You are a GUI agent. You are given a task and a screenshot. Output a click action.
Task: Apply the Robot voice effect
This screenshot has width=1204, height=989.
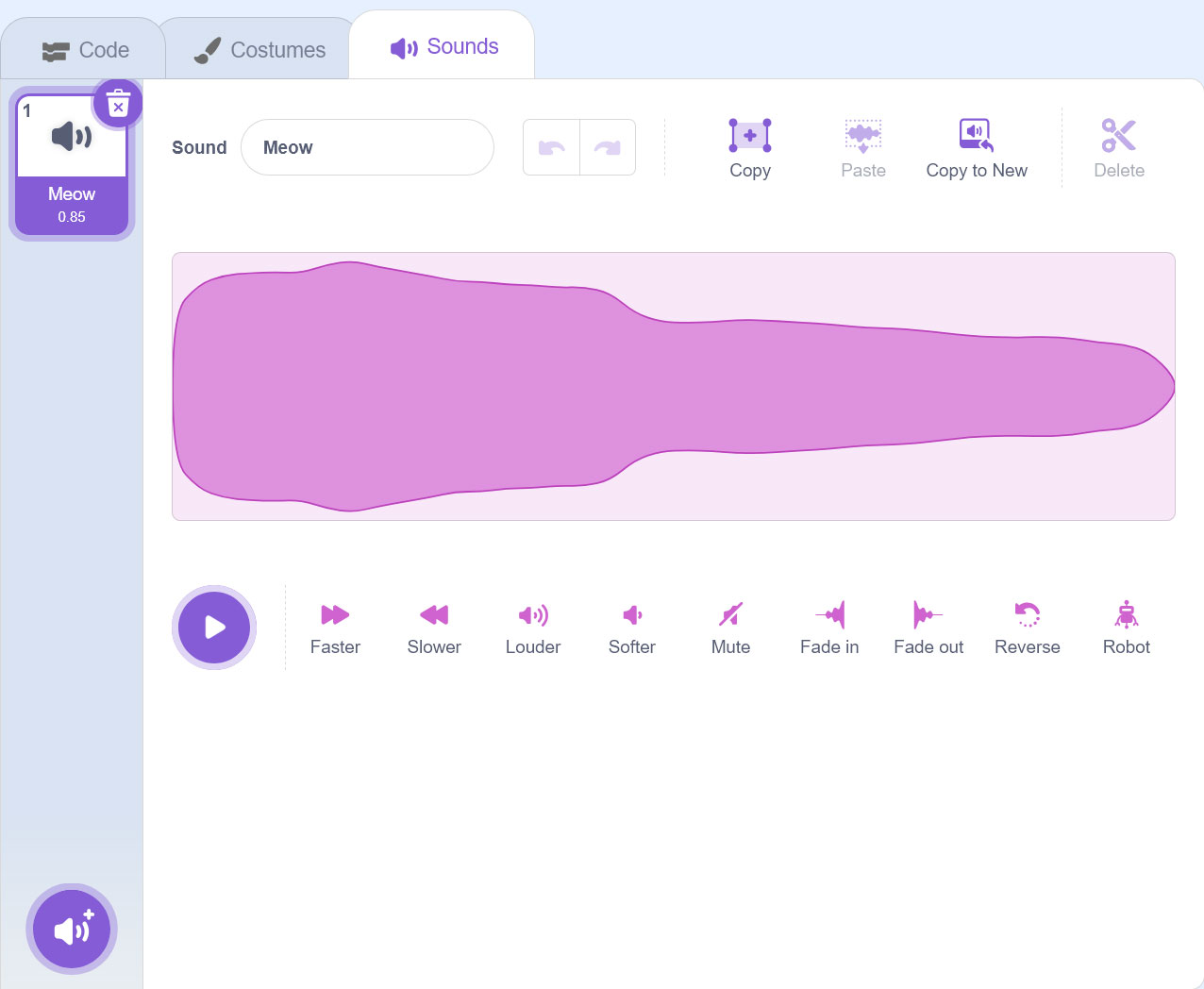[1126, 628]
